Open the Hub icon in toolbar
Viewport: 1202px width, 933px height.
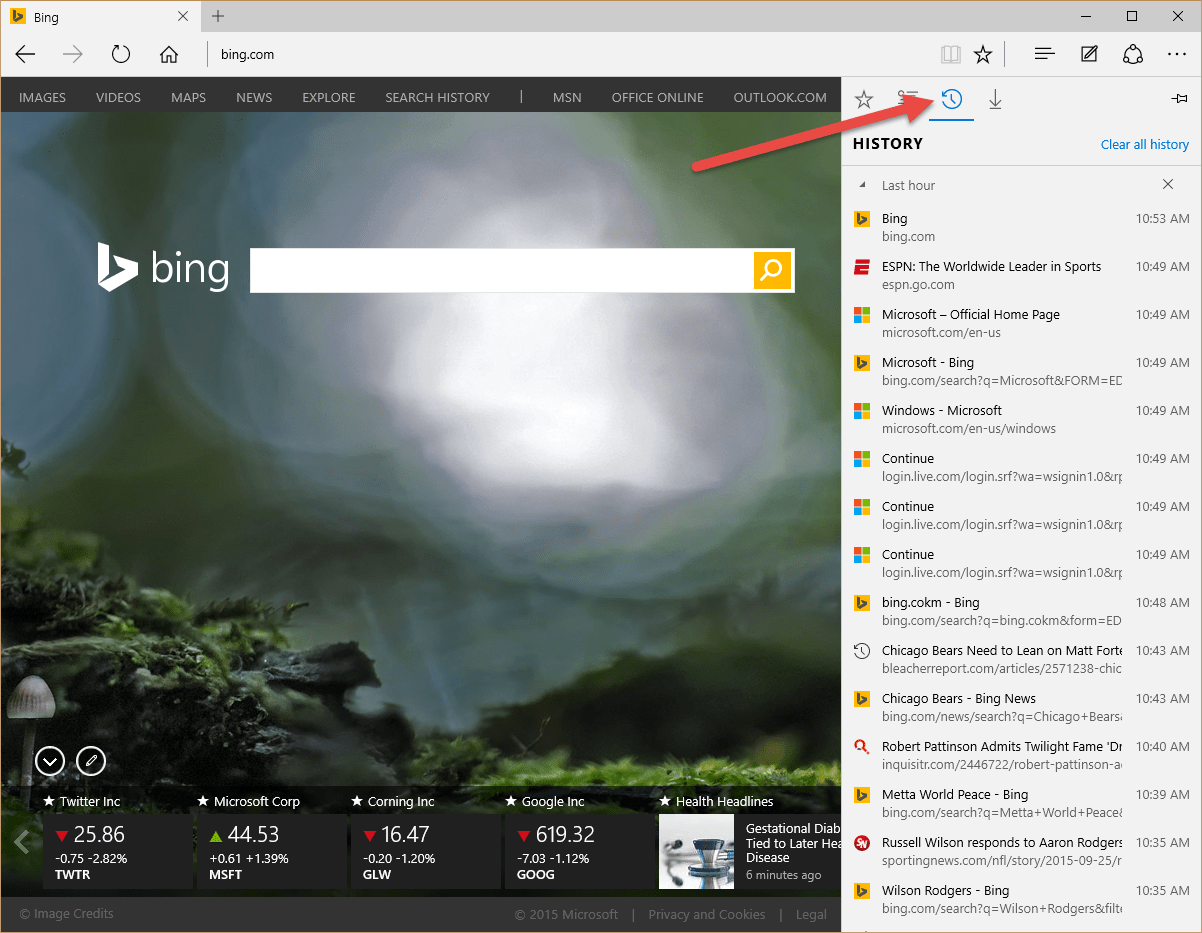click(1044, 54)
